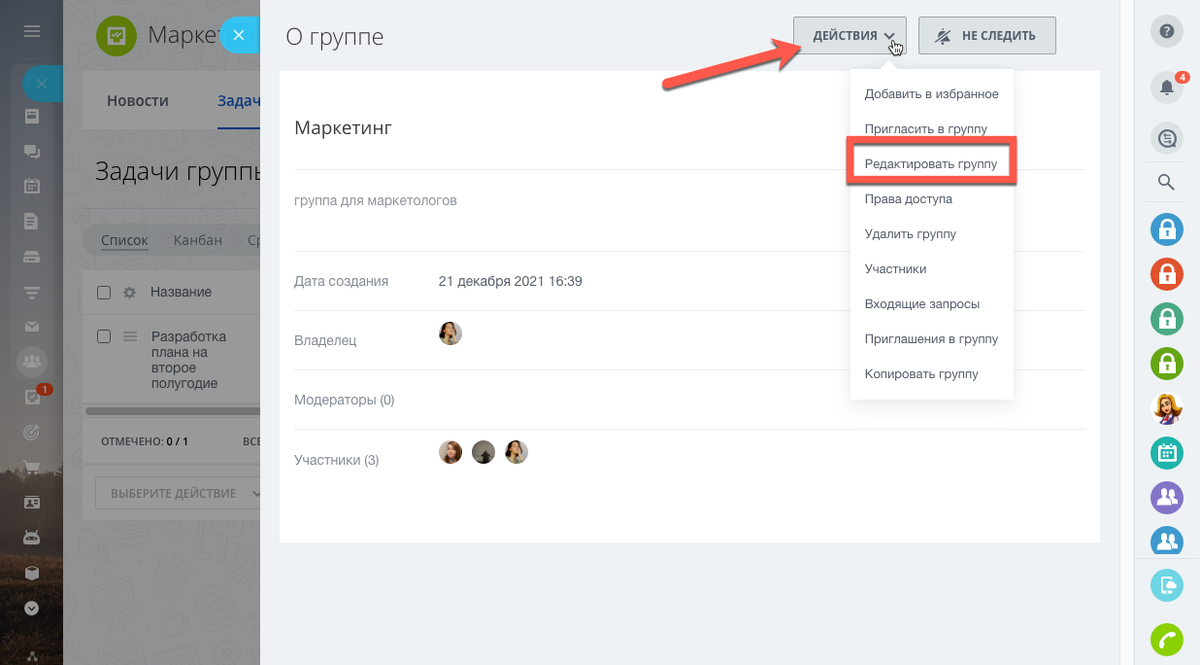Open the help question mark icon
The width and height of the screenshot is (1200, 665).
coord(1166,31)
